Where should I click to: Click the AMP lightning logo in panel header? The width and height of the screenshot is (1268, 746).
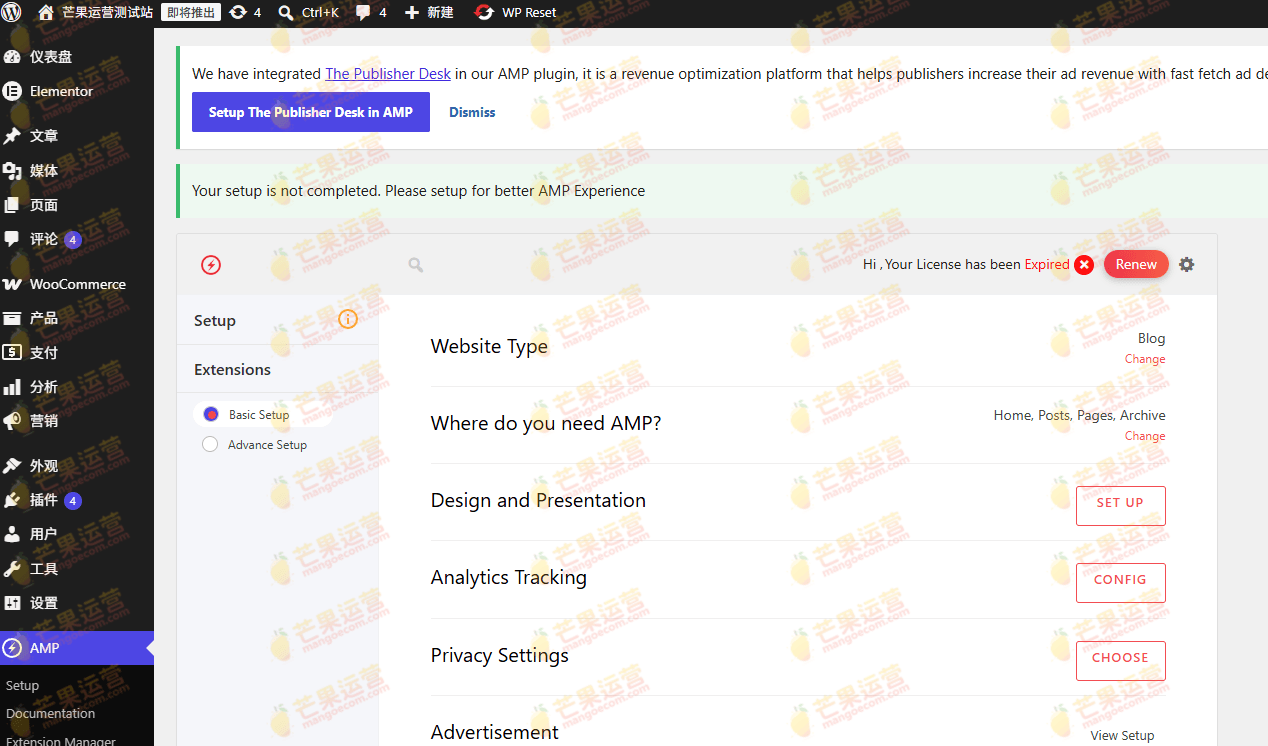tap(211, 265)
